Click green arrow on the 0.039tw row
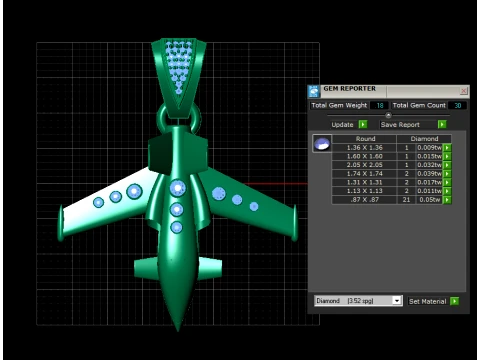Screen dimensions: 480x360 coord(447,174)
